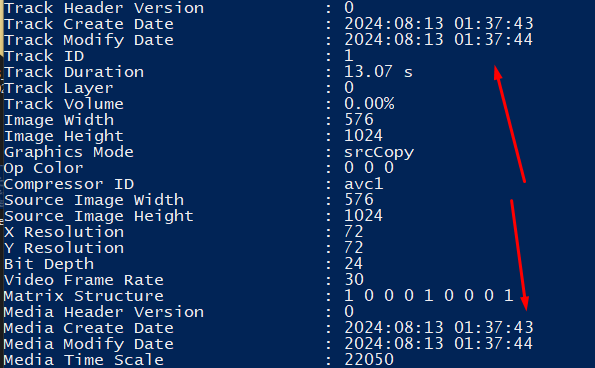Click the Source Image Width label
This screenshot has height=368, width=595.
pos(94,200)
